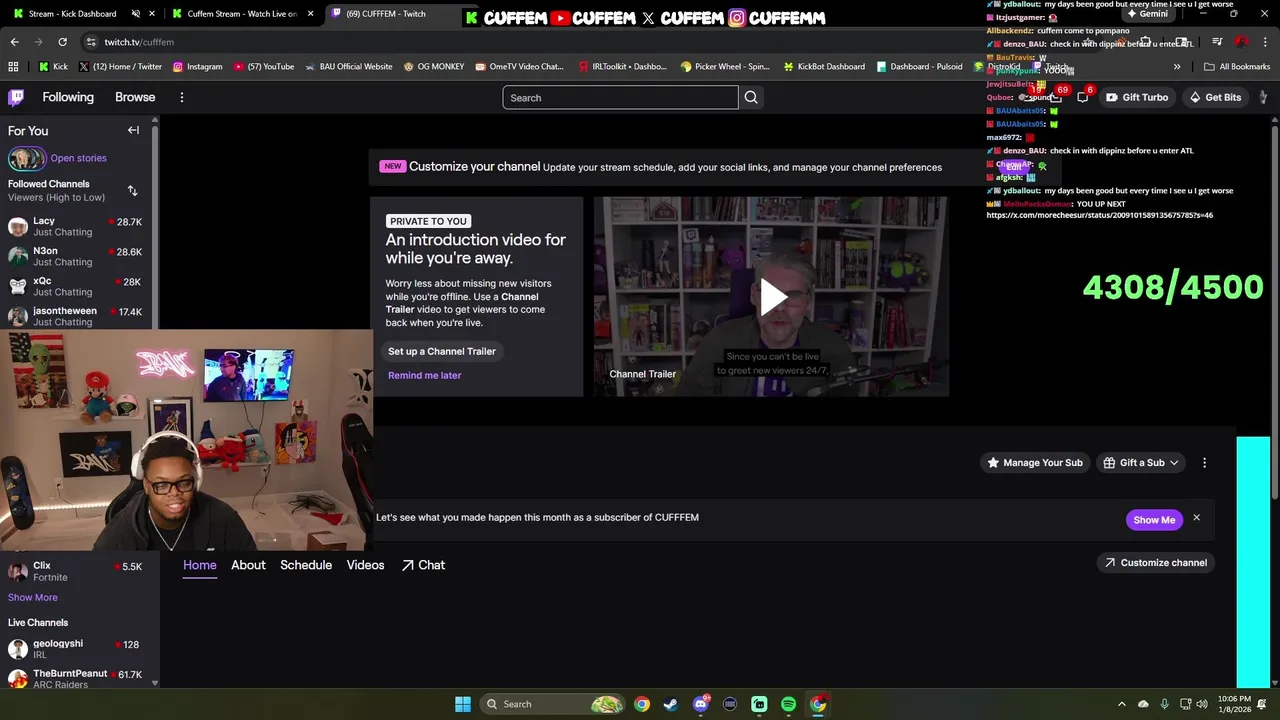The width and height of the screenshot is (1280, 720).
Task: Open geologyshi channel avatar
Action: 18,649
